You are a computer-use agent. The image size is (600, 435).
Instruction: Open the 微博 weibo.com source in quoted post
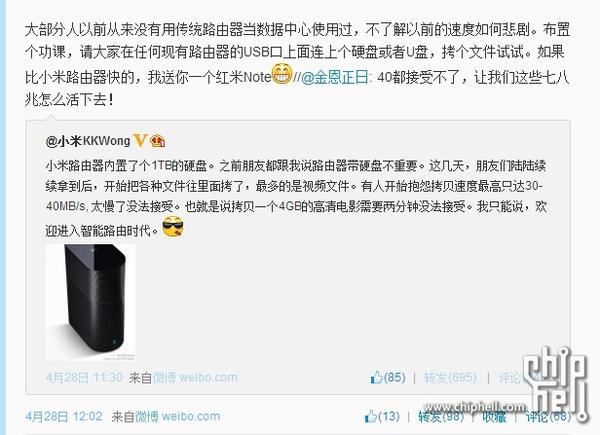[195, 378]
